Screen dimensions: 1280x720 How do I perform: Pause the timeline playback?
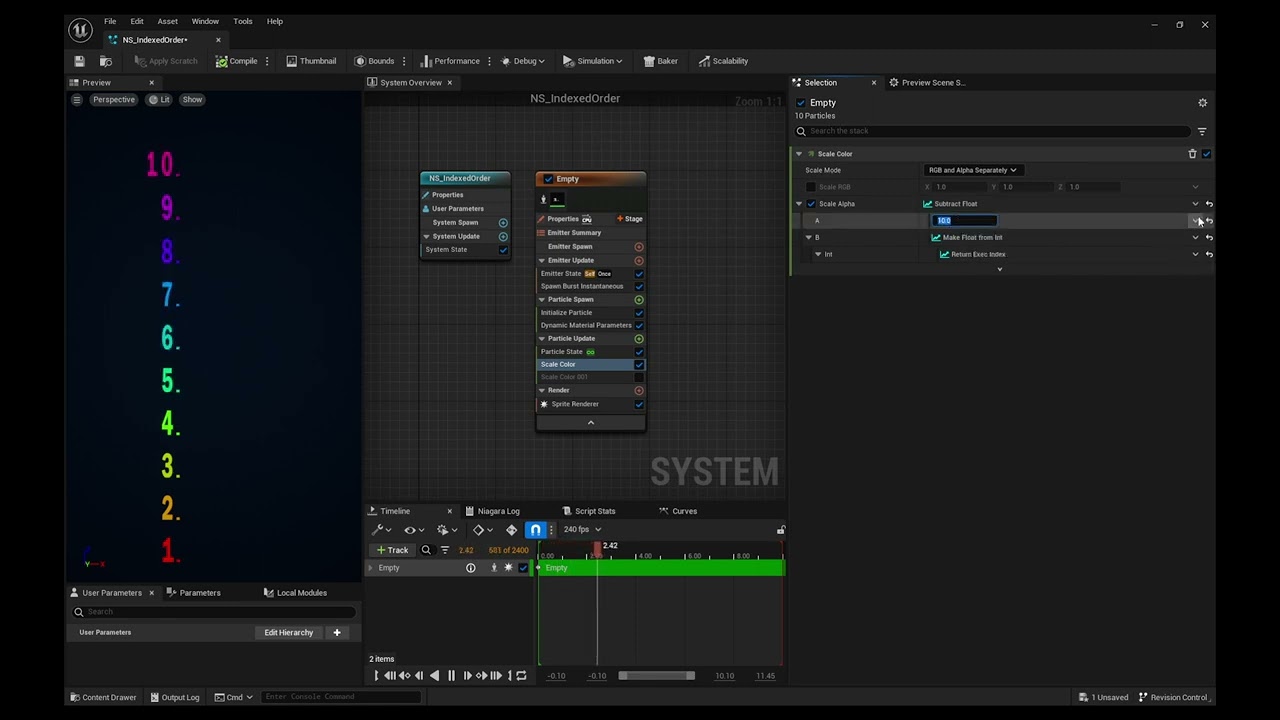pyautogui.click(x=451, y=676)
